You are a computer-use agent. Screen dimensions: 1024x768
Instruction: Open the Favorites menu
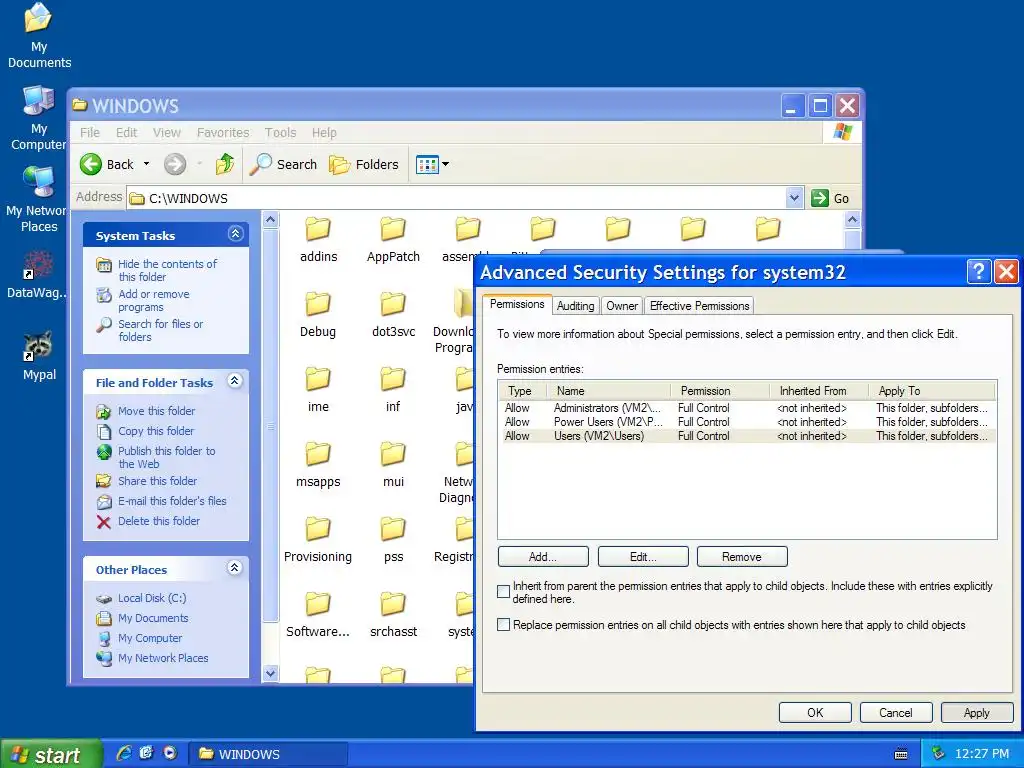(223, 133)
